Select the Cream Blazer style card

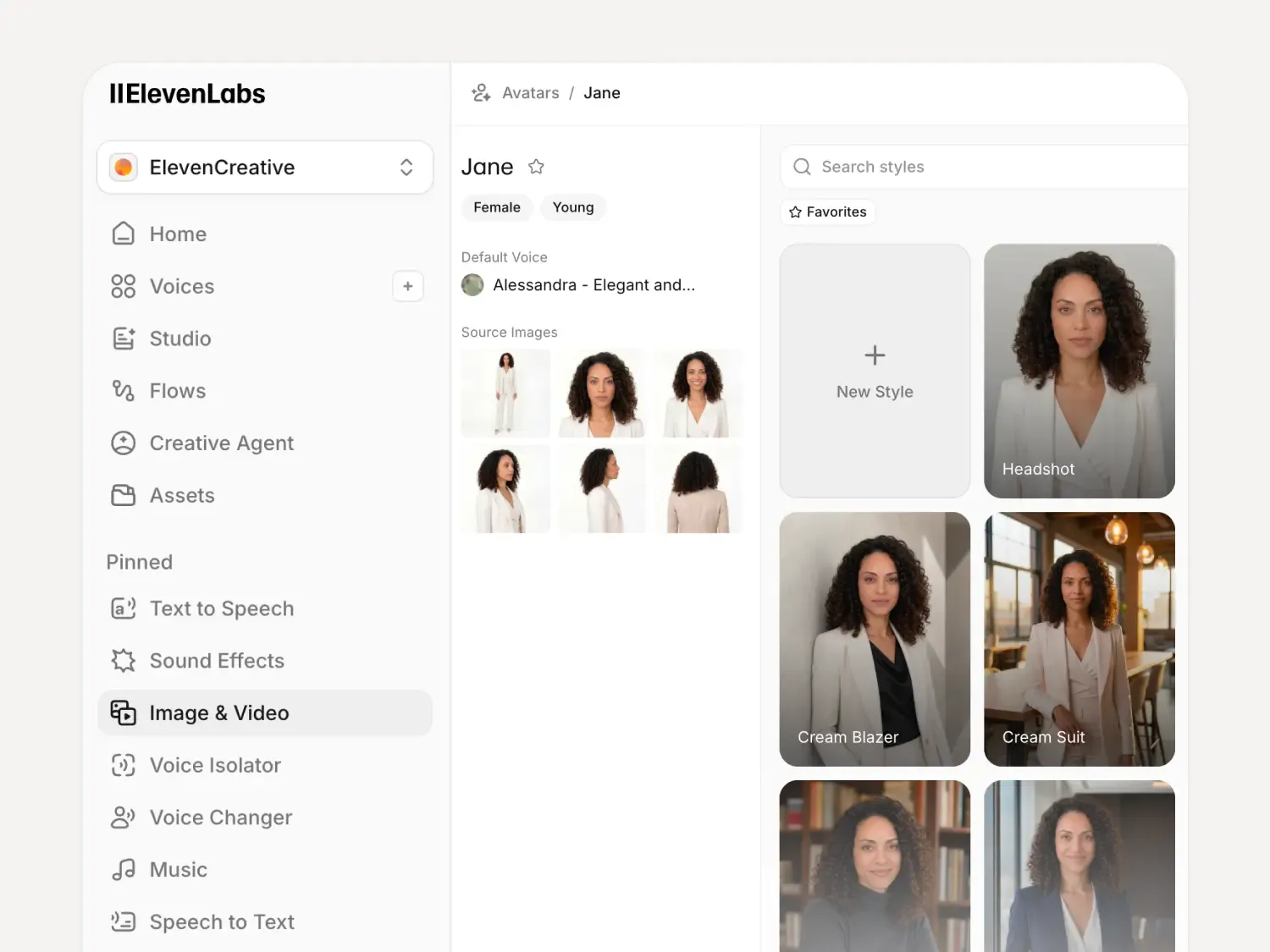[875, 639]
